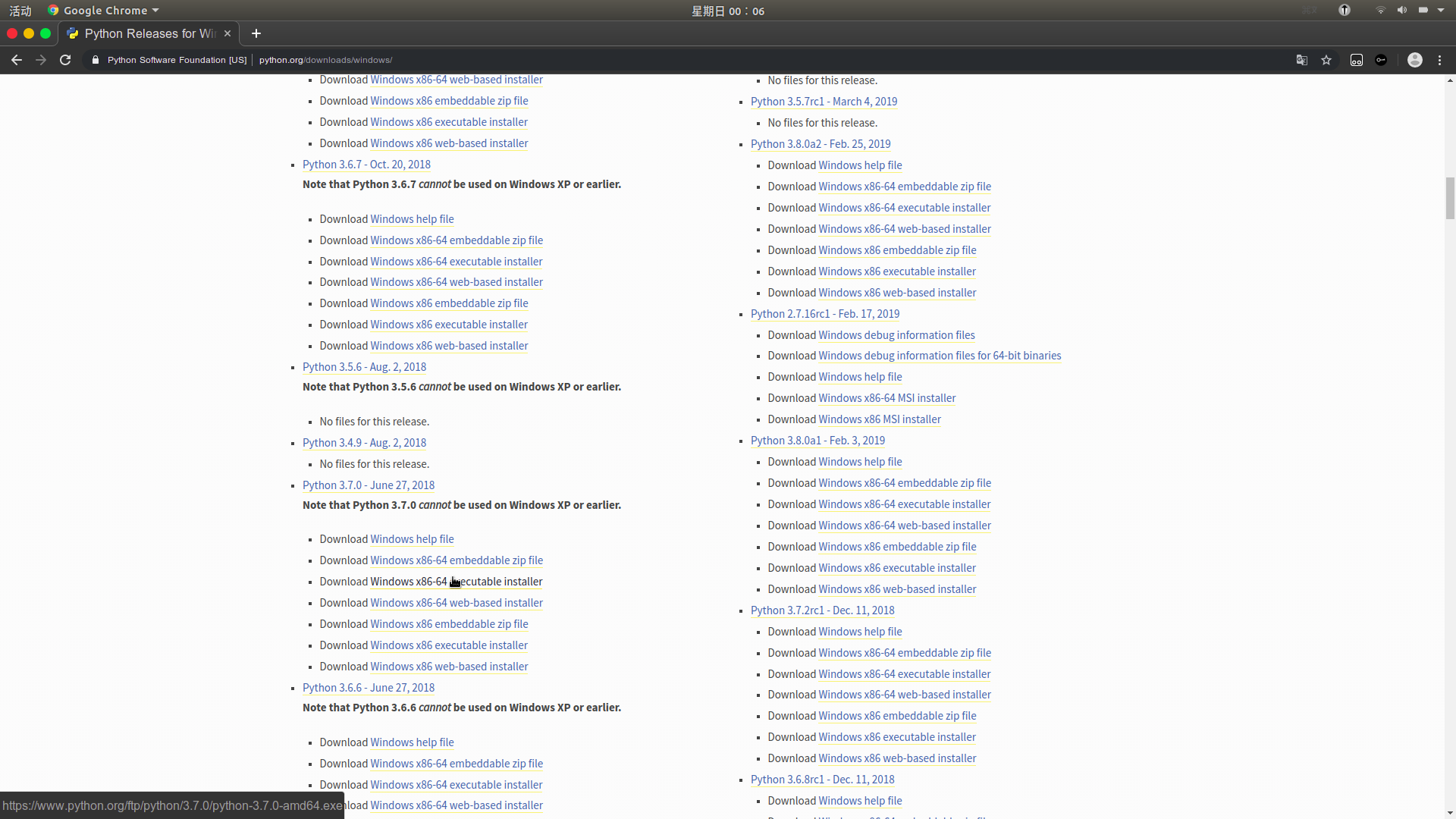The height and width of the screenshot is (819, 1456).
Task: Reload the python.org page
Action: 65,60
